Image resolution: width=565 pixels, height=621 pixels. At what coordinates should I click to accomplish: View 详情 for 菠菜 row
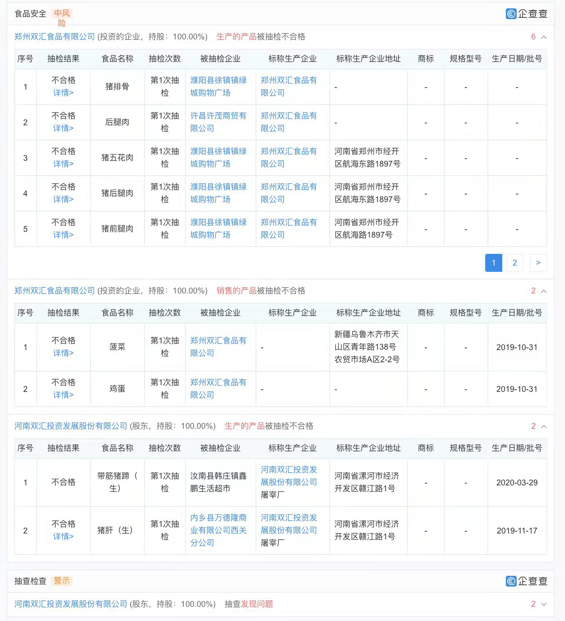63,353
